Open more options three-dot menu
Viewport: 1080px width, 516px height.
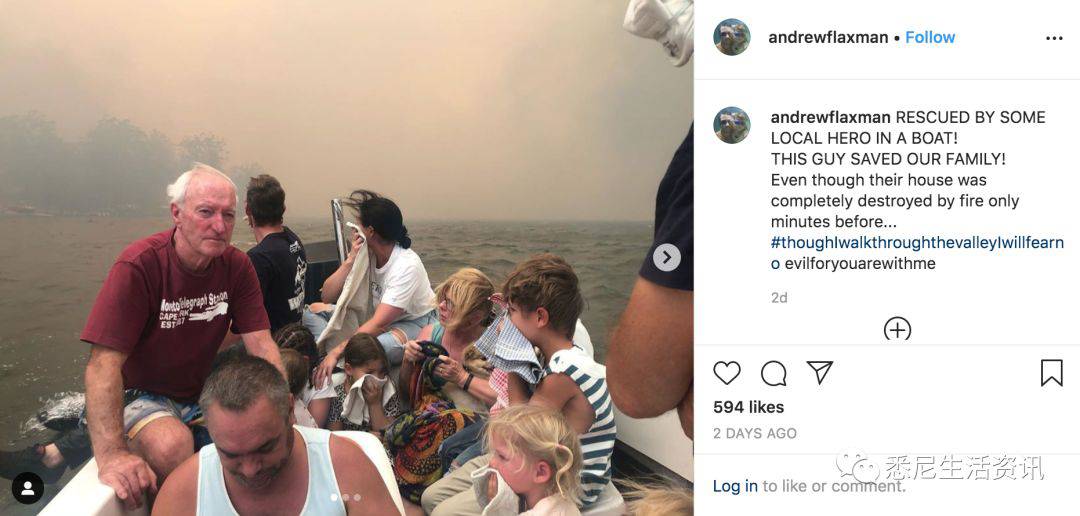tap(1054, 39)
